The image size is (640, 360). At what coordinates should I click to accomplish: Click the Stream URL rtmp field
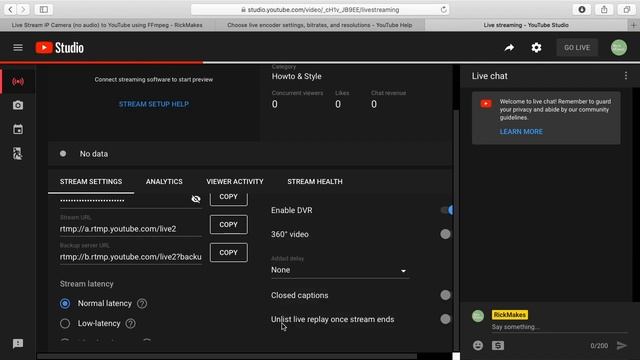[x=131, y=229]
